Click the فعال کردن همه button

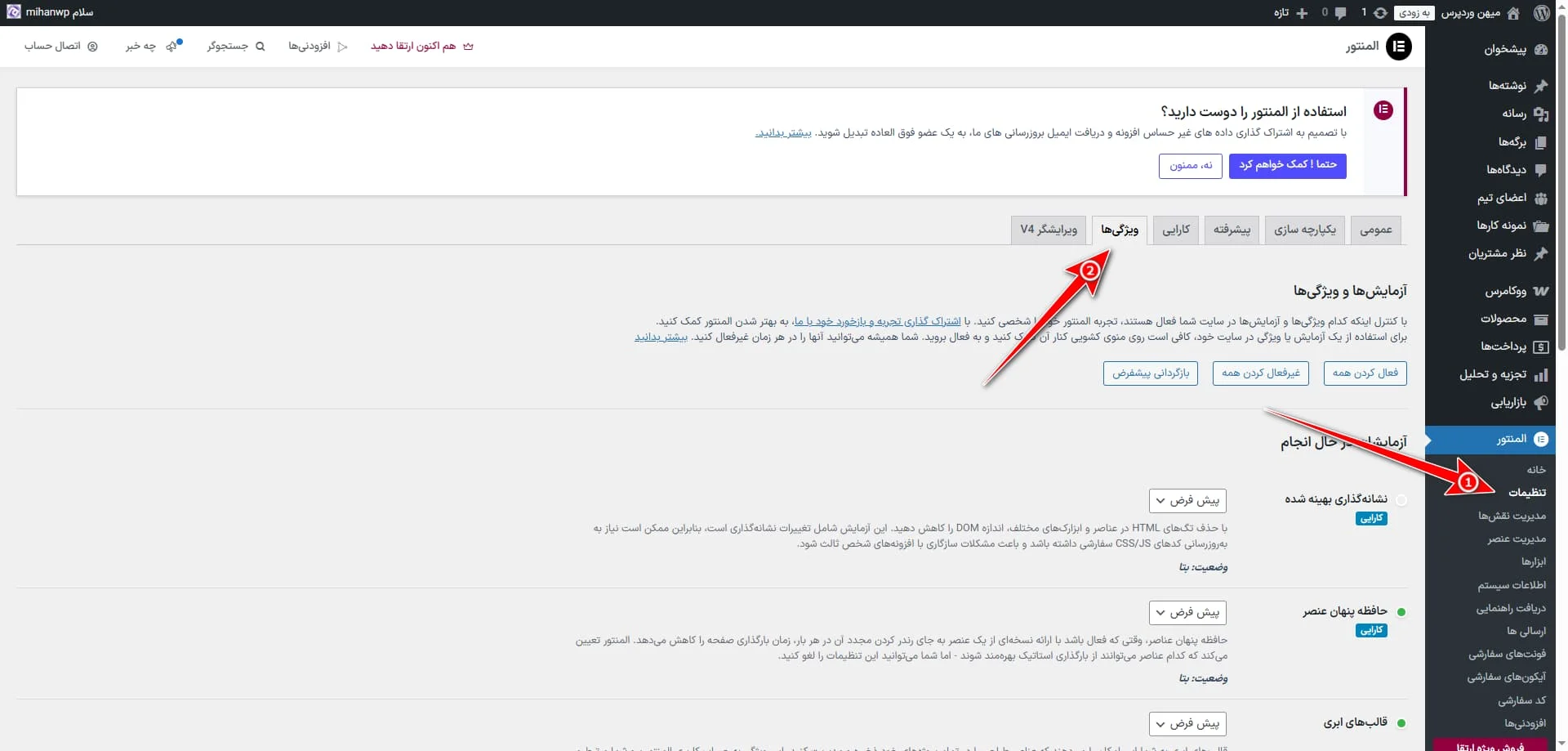[x=1364, y=373]
